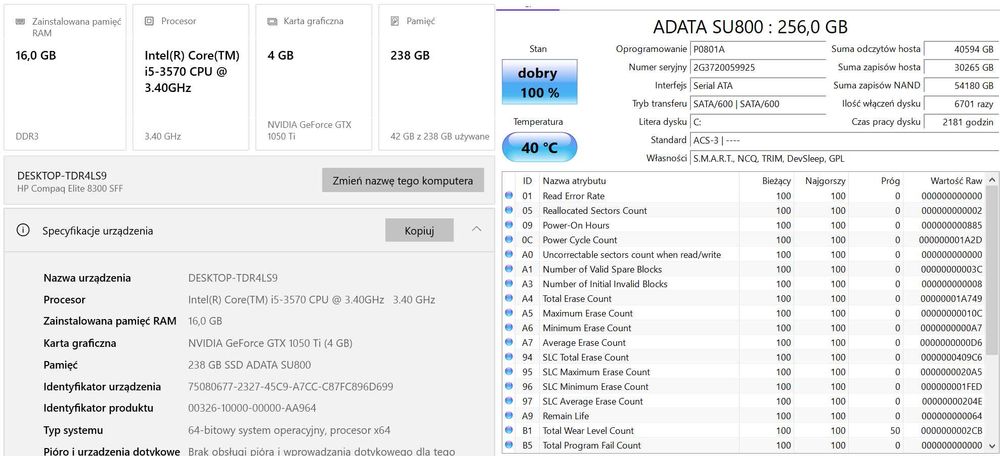This screenshot has height=456, width=1000.
Task: Click Suma zapisów hosta value 30265 GB
Action: 961,67
